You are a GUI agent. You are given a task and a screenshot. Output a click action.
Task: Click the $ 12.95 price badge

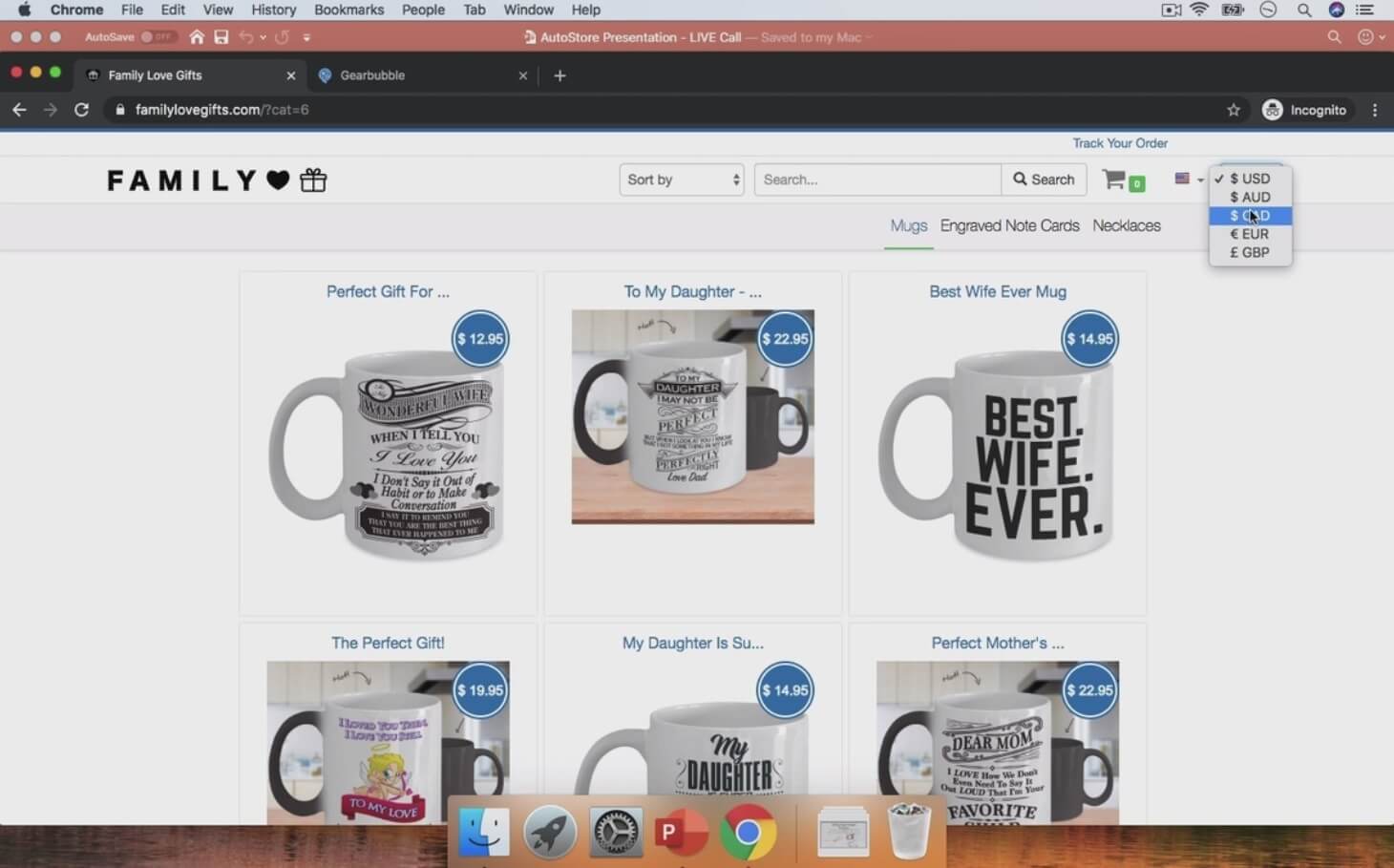point(480,339)
